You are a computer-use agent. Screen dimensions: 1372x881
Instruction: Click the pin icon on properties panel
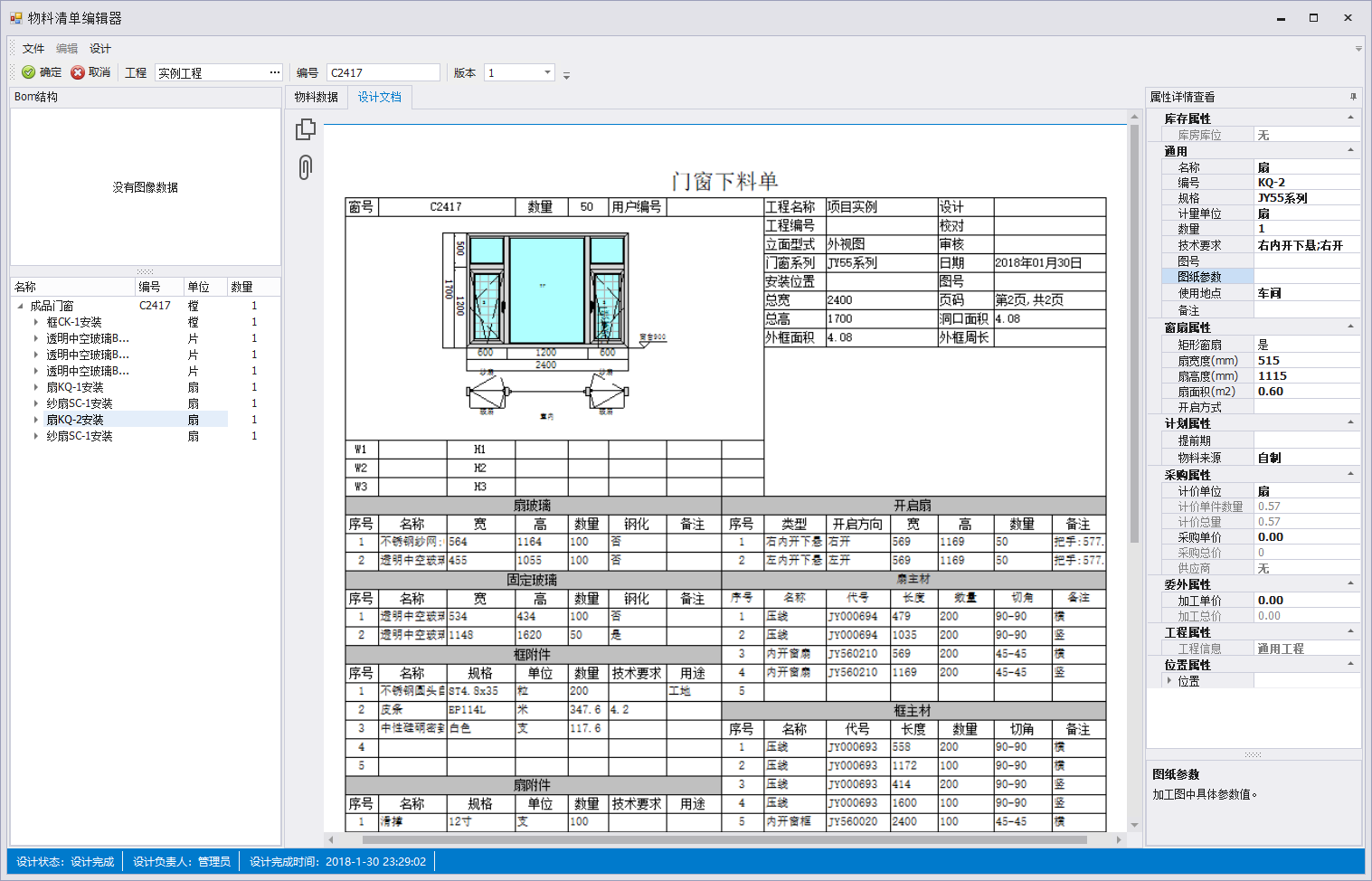click(1353, 97)
